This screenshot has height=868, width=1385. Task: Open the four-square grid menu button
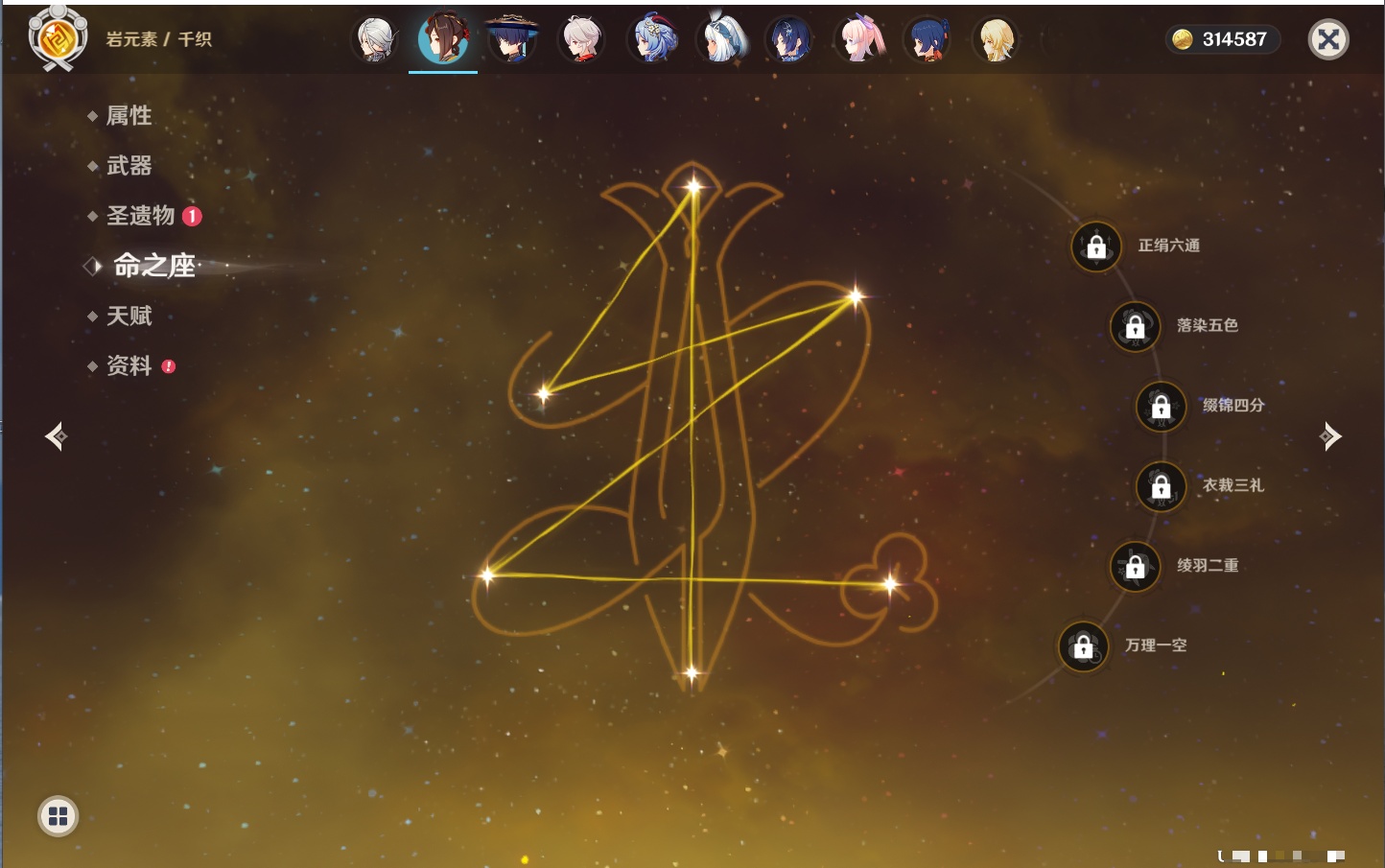58,816
